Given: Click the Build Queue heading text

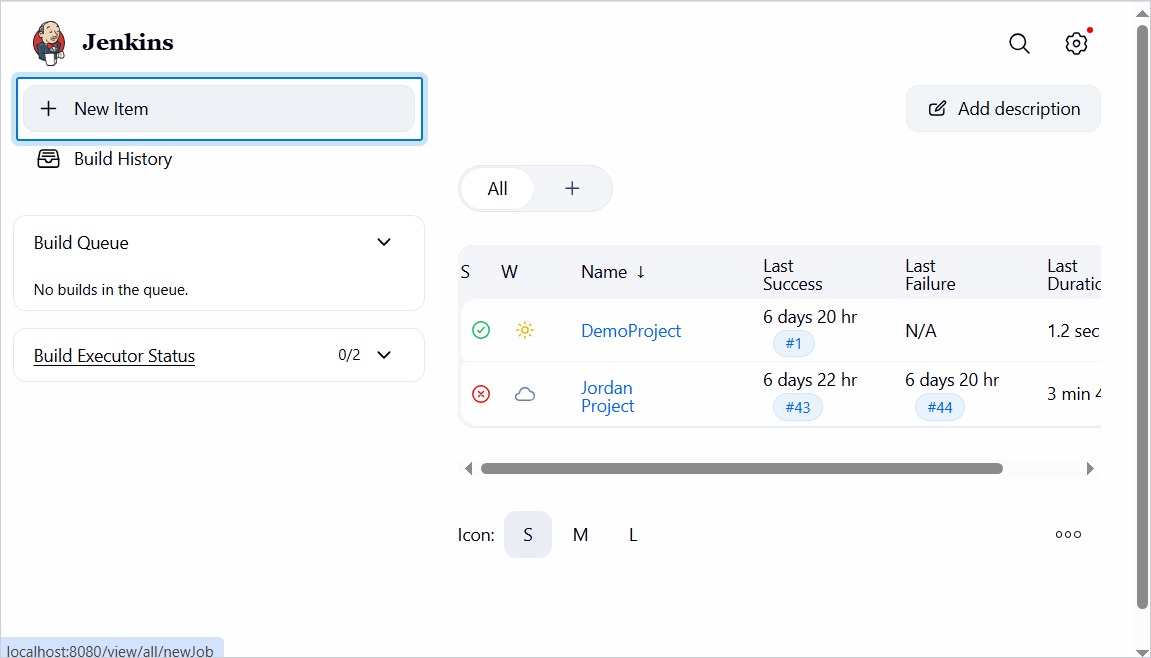Looking at the screenshot, I should click(x=81, y=243).
